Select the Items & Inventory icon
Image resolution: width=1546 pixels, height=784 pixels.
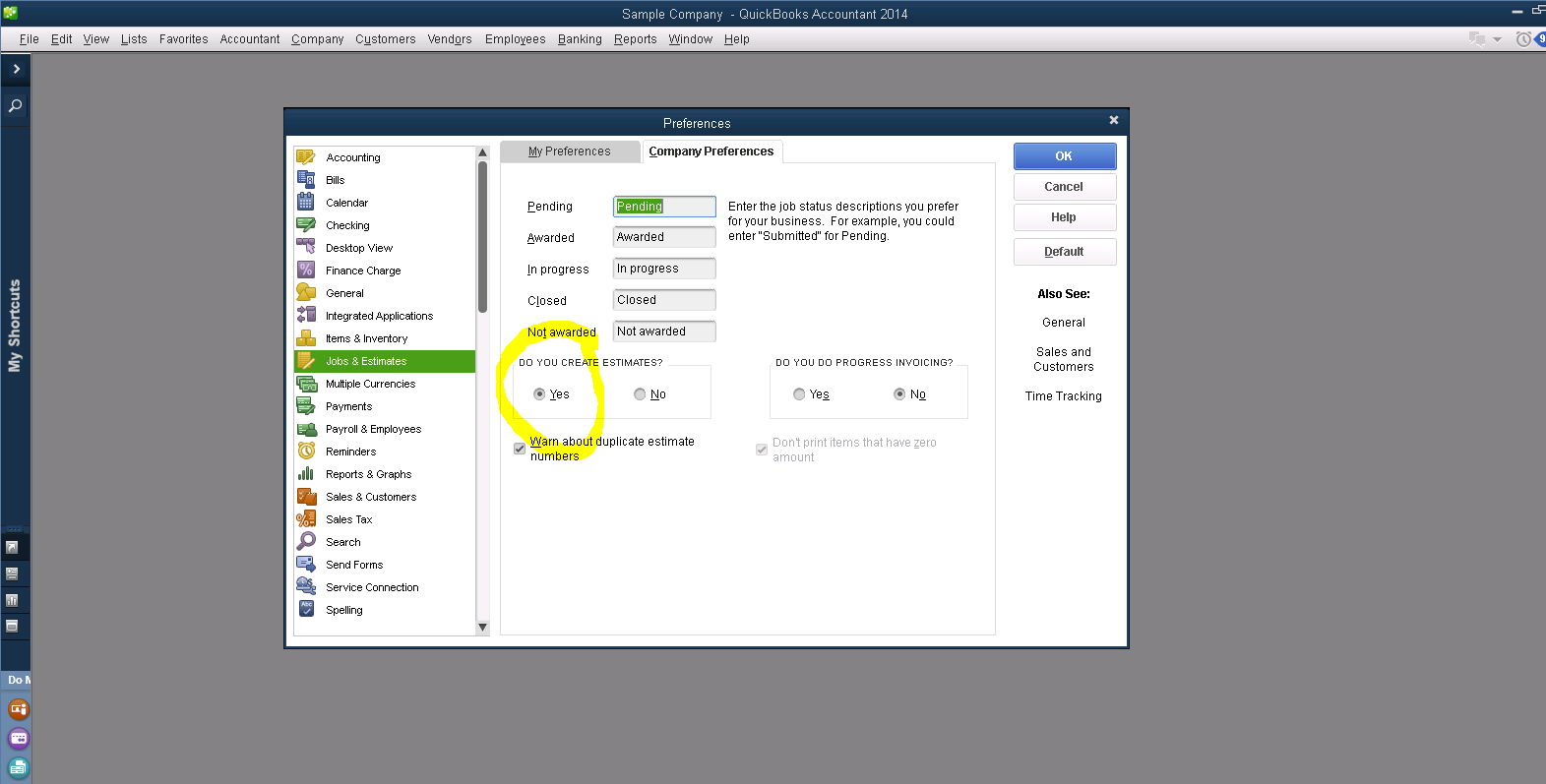pos(306,338)
